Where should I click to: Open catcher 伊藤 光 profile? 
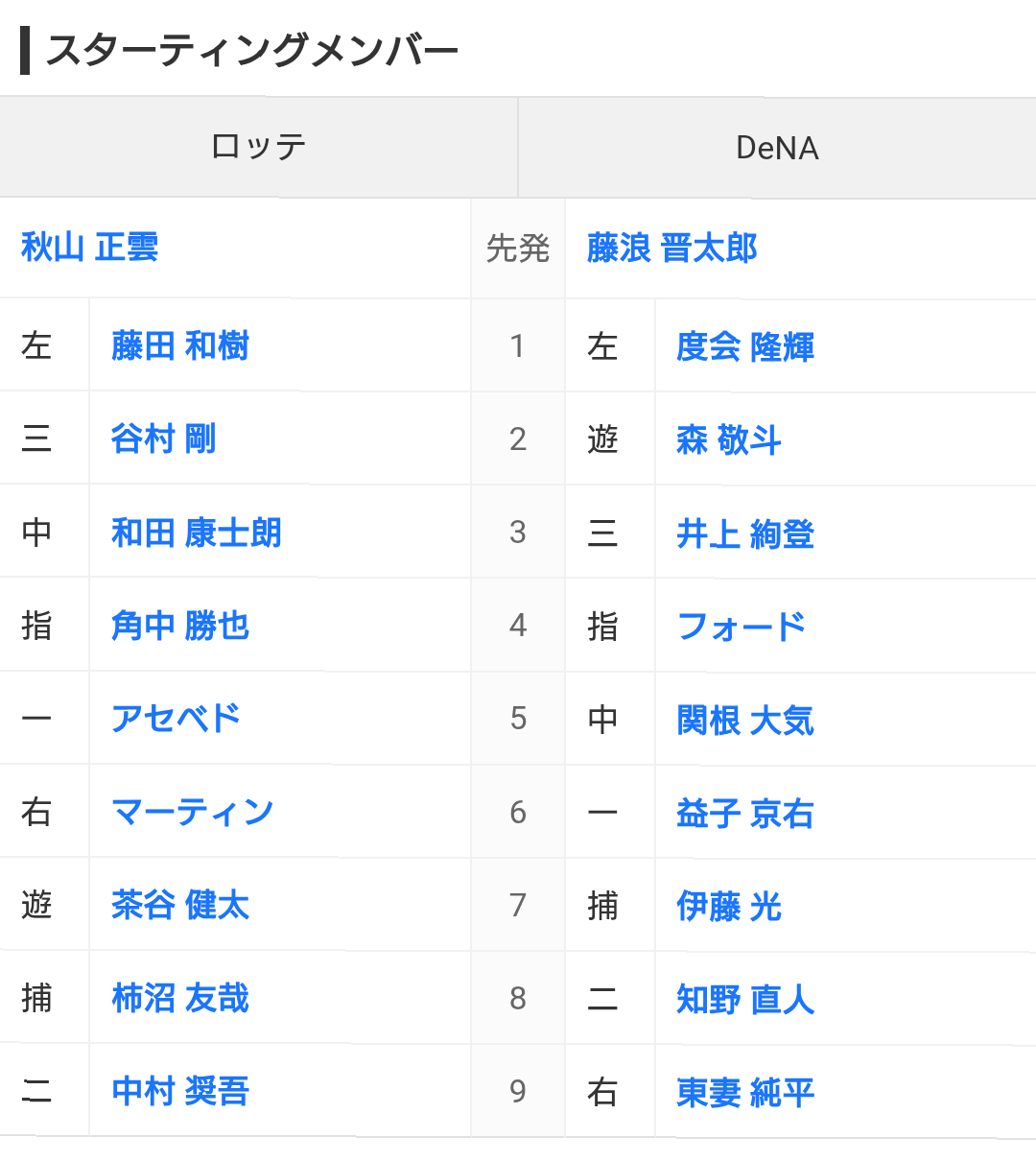pyautogui.click(x=729, y=906)
